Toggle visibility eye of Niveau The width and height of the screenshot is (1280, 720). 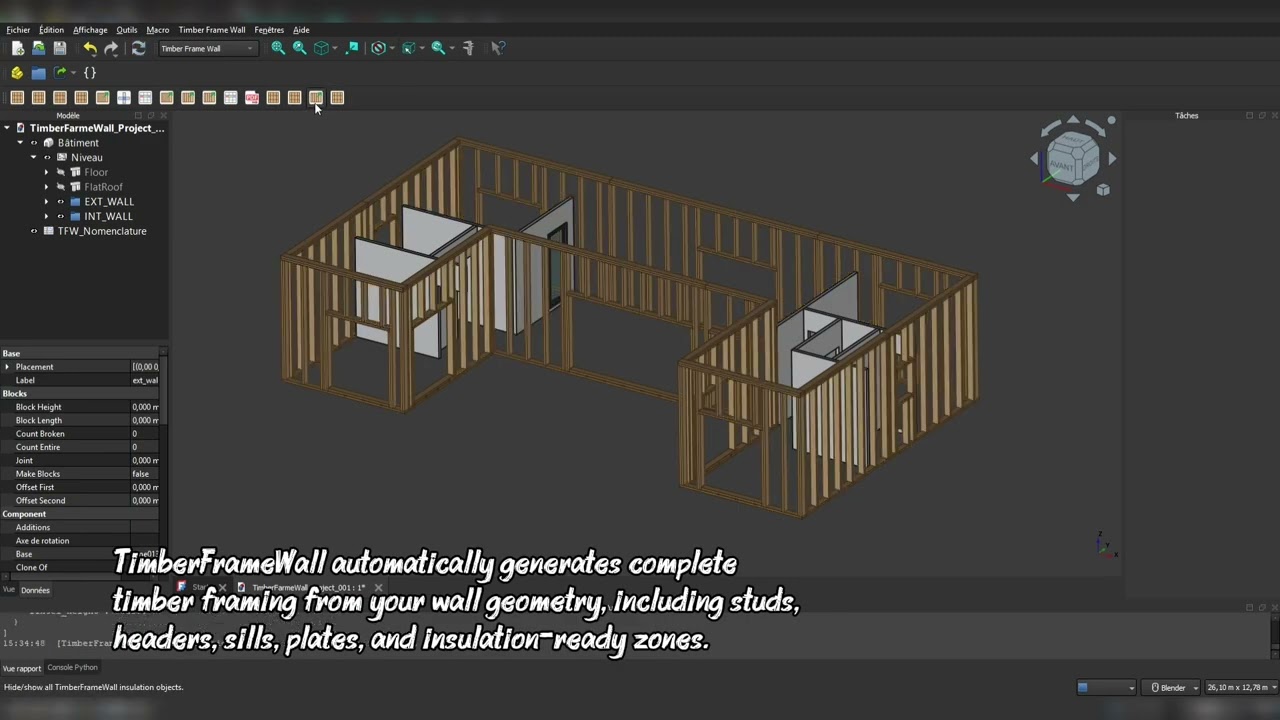coord(47,158)
